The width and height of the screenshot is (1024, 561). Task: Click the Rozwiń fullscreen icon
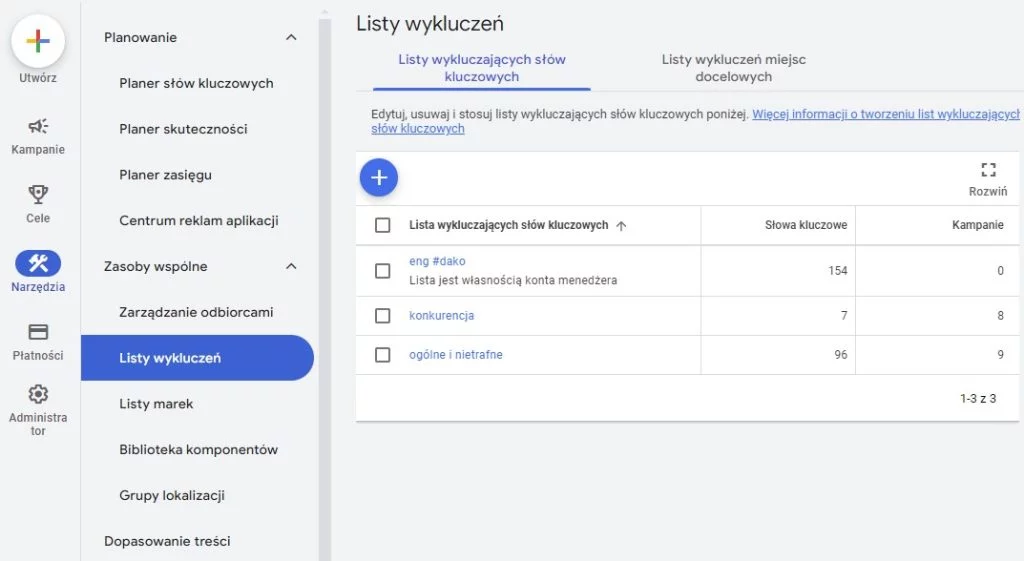(x=988, y=170)
